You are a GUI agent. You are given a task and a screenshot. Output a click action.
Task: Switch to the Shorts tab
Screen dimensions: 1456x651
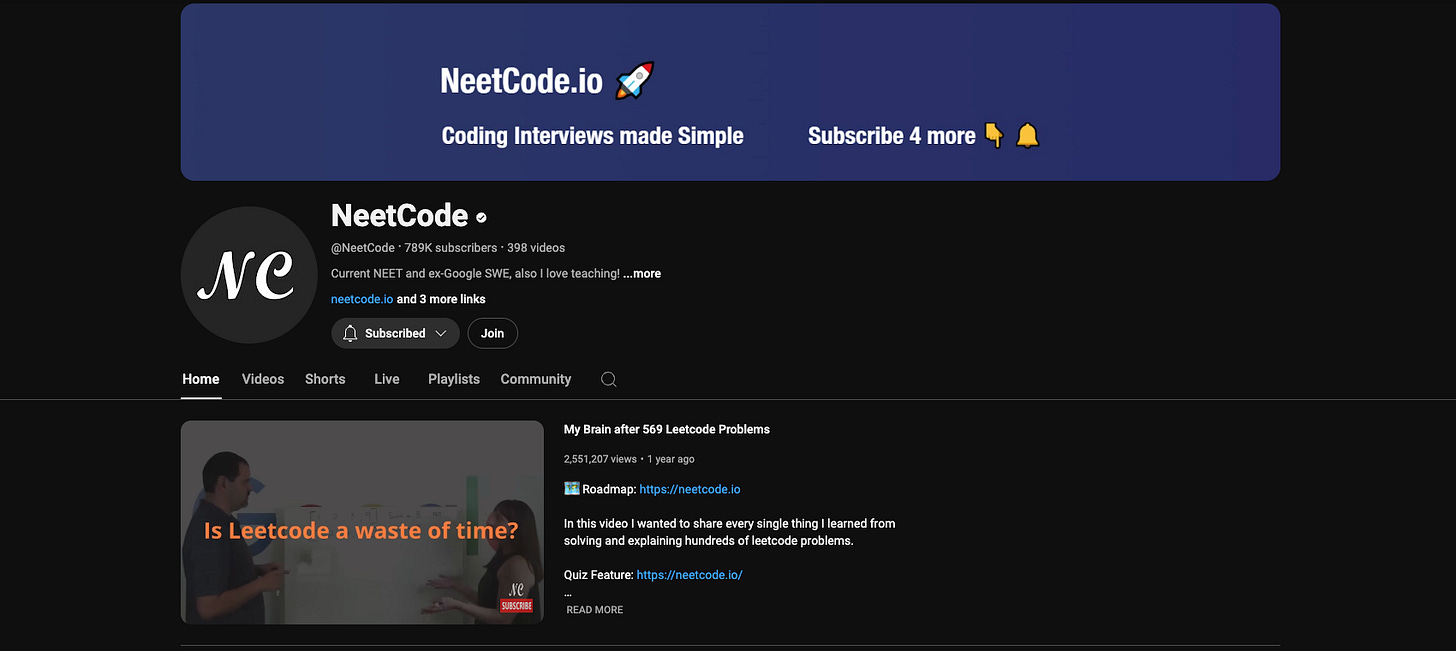[x=325, y=379]
